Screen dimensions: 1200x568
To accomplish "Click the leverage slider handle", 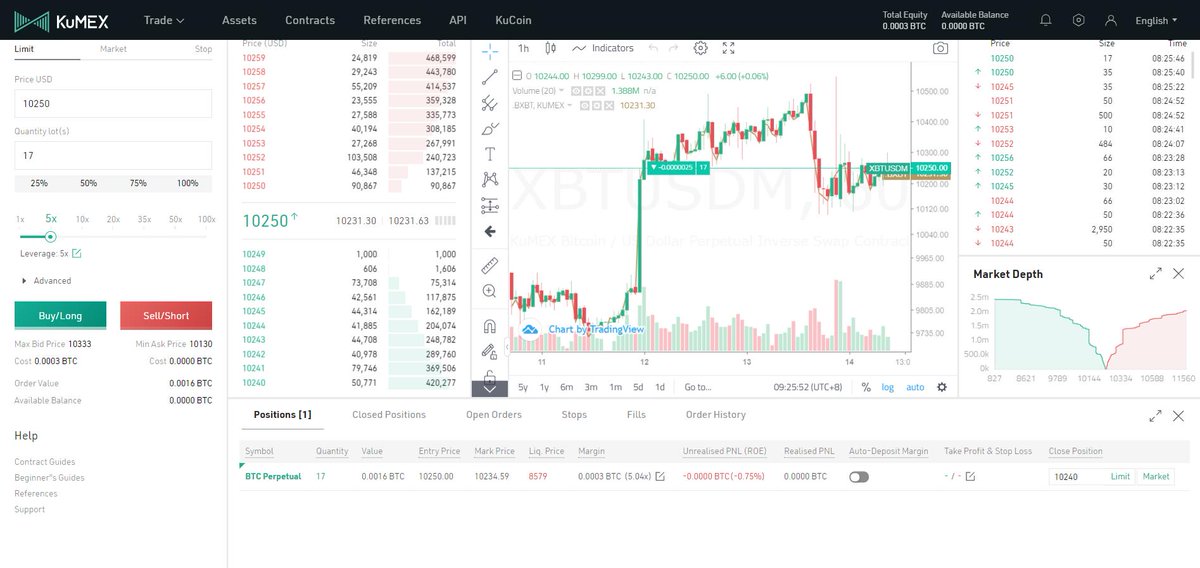I will click(50, 236).
